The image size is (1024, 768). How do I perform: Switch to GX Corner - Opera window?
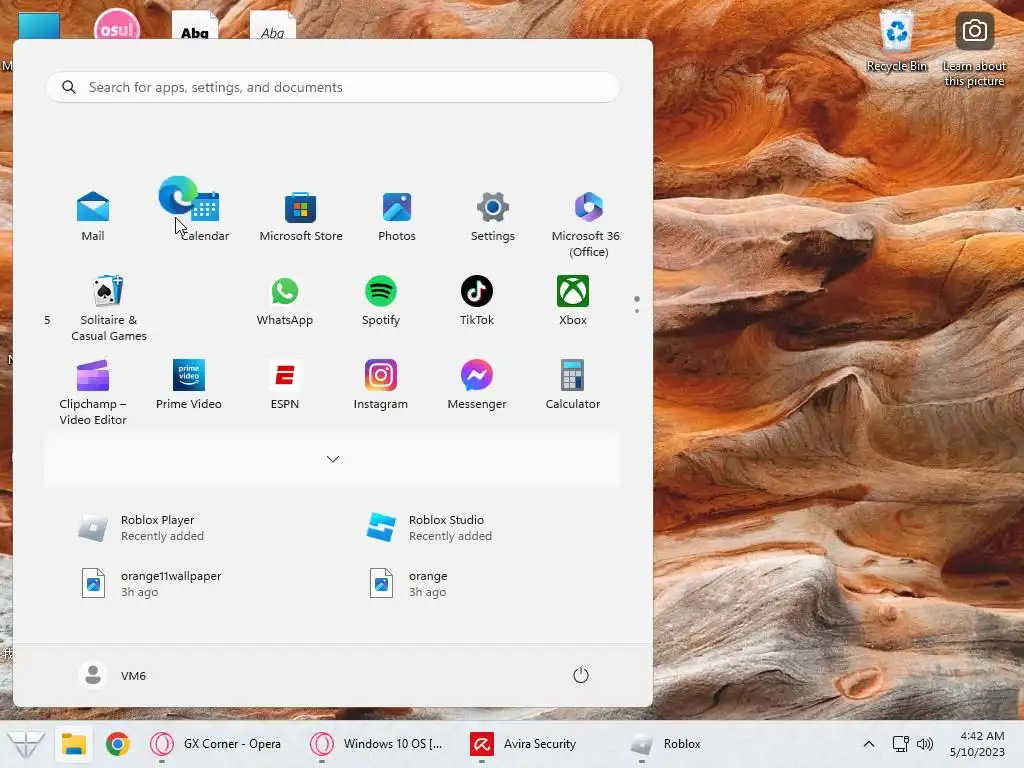[x=216, y=744]
